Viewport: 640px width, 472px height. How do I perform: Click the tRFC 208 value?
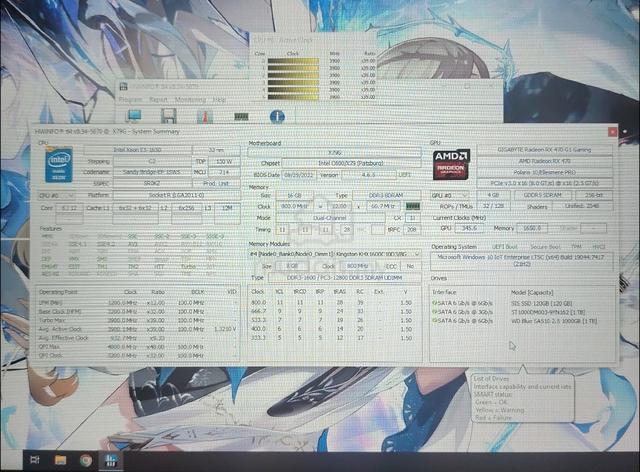pyautogui.click(x=412, y=229)
